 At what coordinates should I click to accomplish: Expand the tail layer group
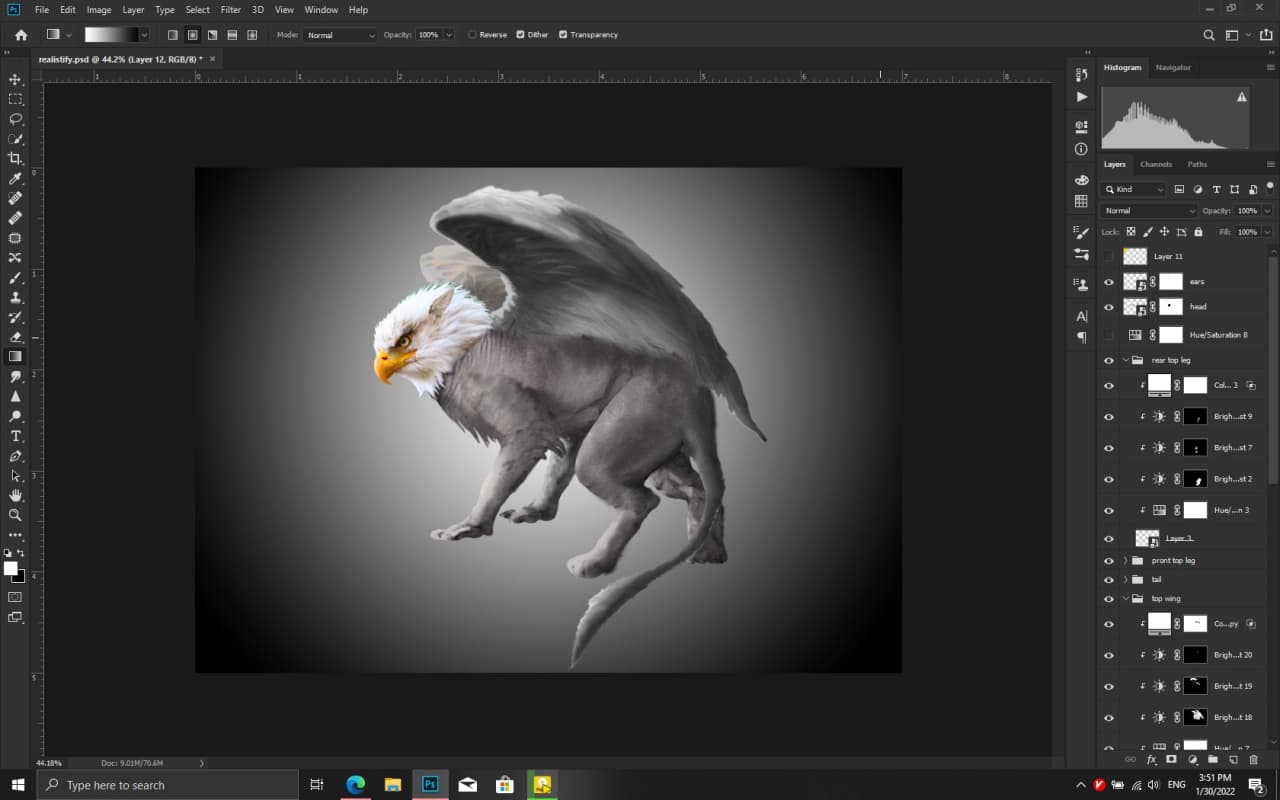click(x=1126, y=580)
